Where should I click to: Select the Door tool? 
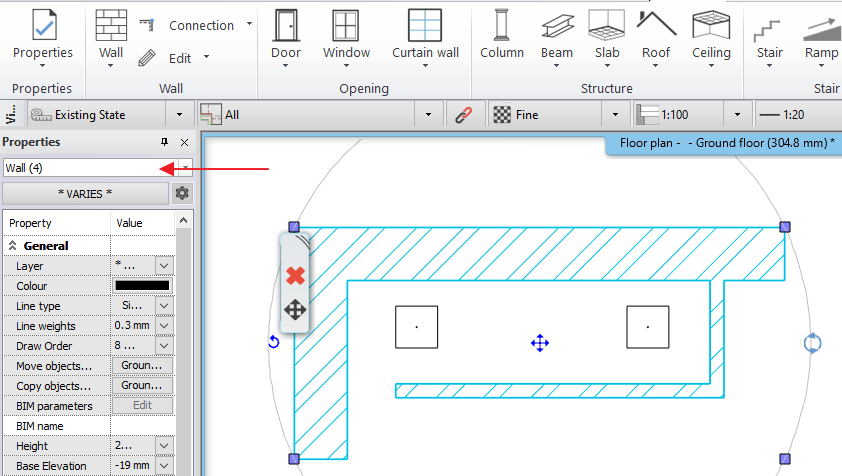pyautogui.click(x=286, y=39)
